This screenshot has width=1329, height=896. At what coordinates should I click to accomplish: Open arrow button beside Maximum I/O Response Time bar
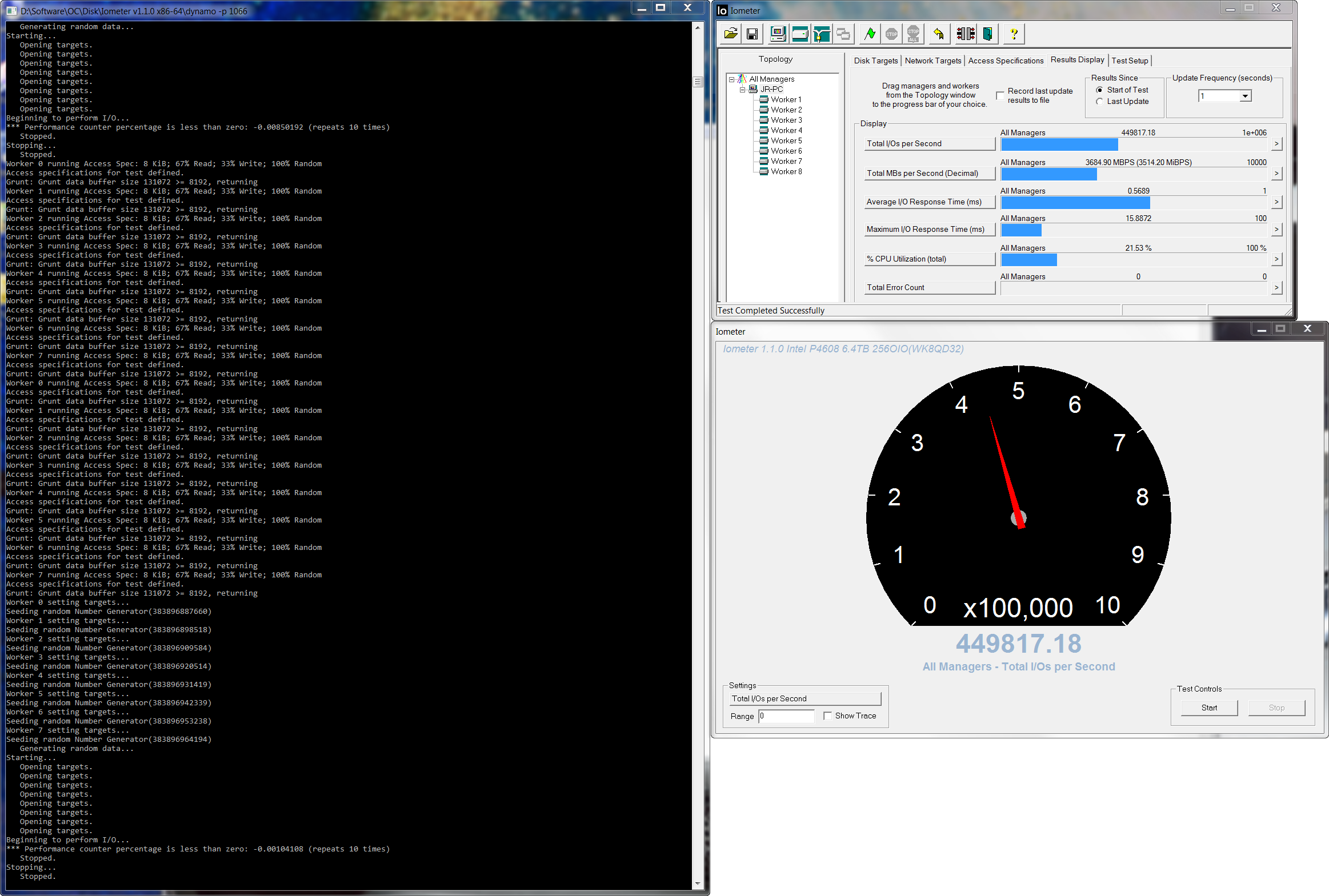point(1276,229)
